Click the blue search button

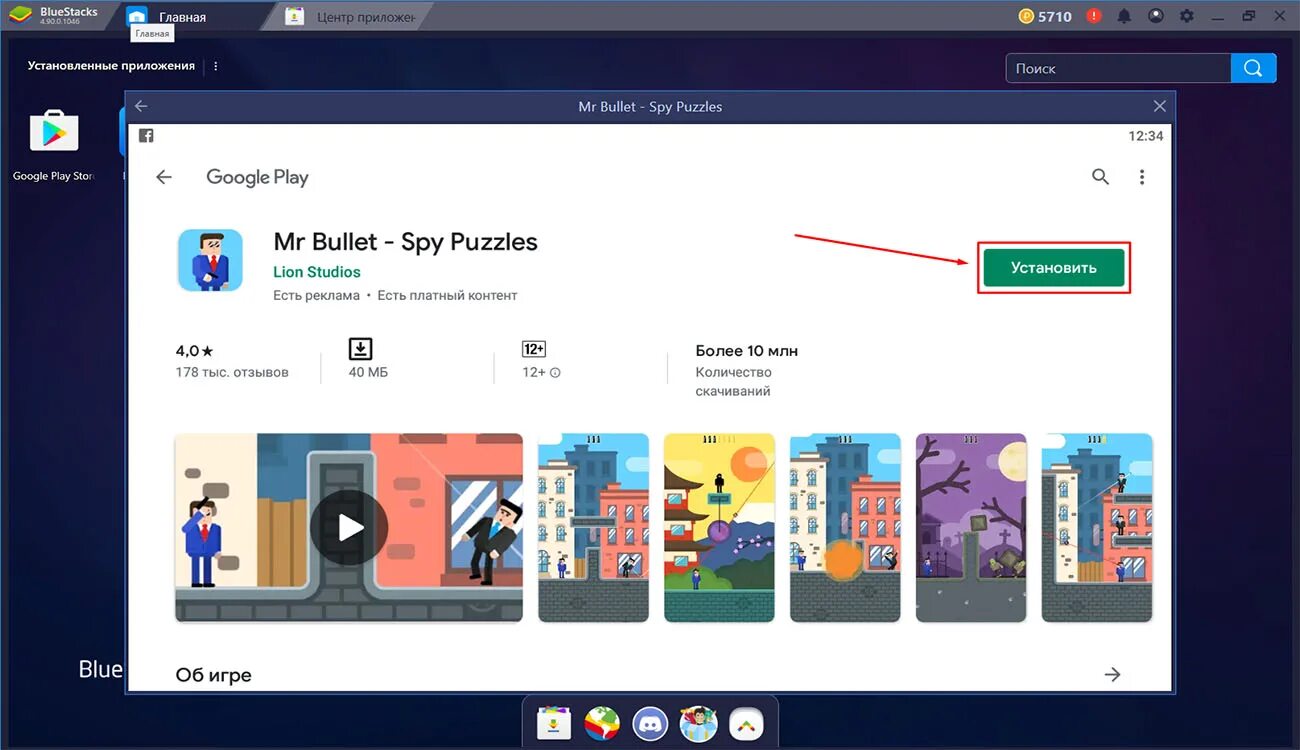(1254, 68)
